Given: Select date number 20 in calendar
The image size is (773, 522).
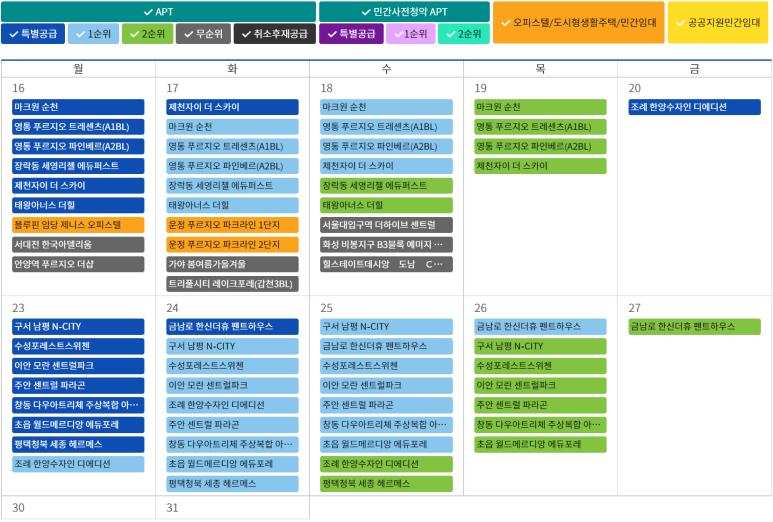Looking at the screenshot, I should tap(634, 88).
